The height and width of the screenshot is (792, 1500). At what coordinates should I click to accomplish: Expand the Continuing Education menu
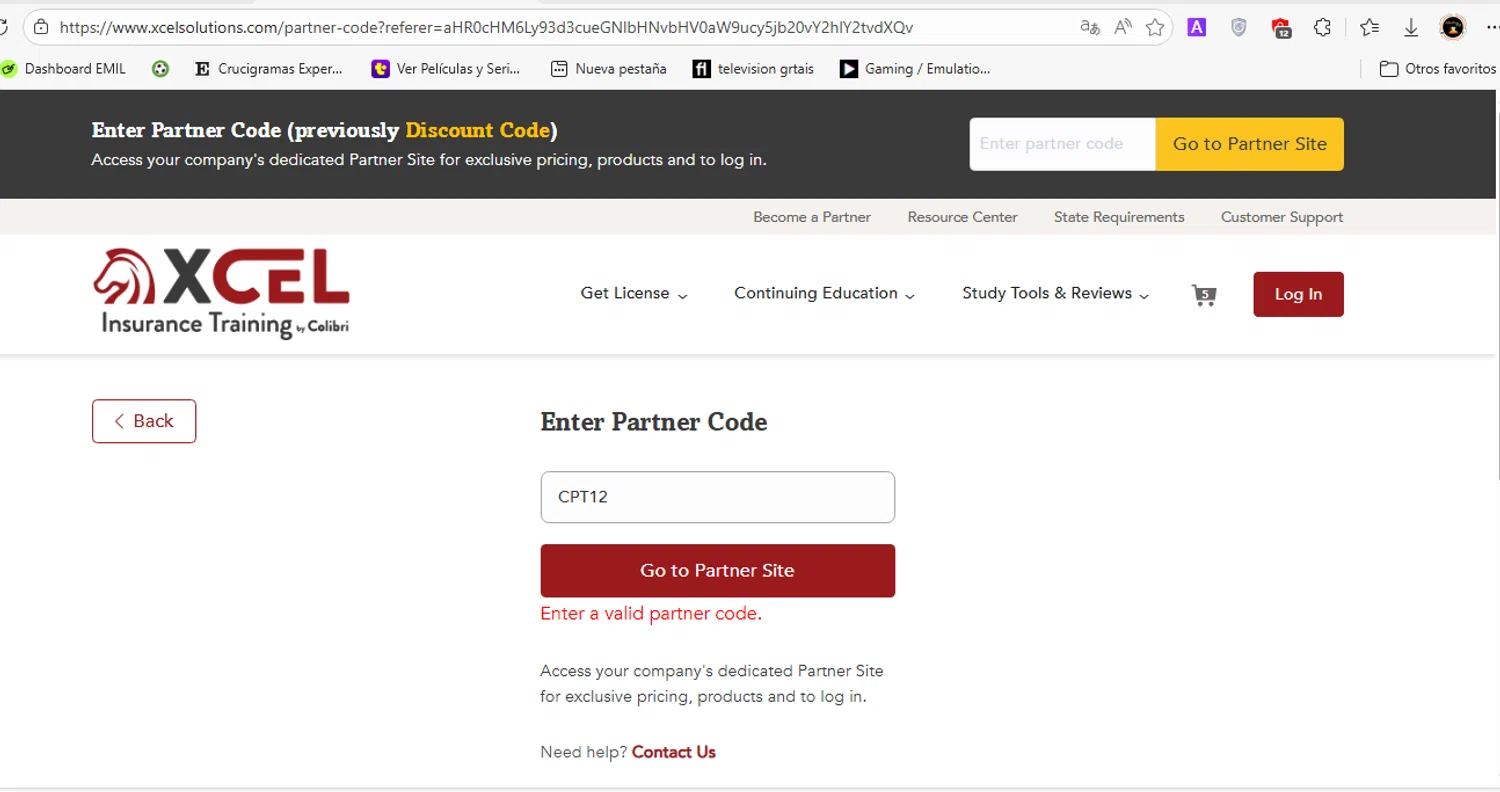coord(824,294)
